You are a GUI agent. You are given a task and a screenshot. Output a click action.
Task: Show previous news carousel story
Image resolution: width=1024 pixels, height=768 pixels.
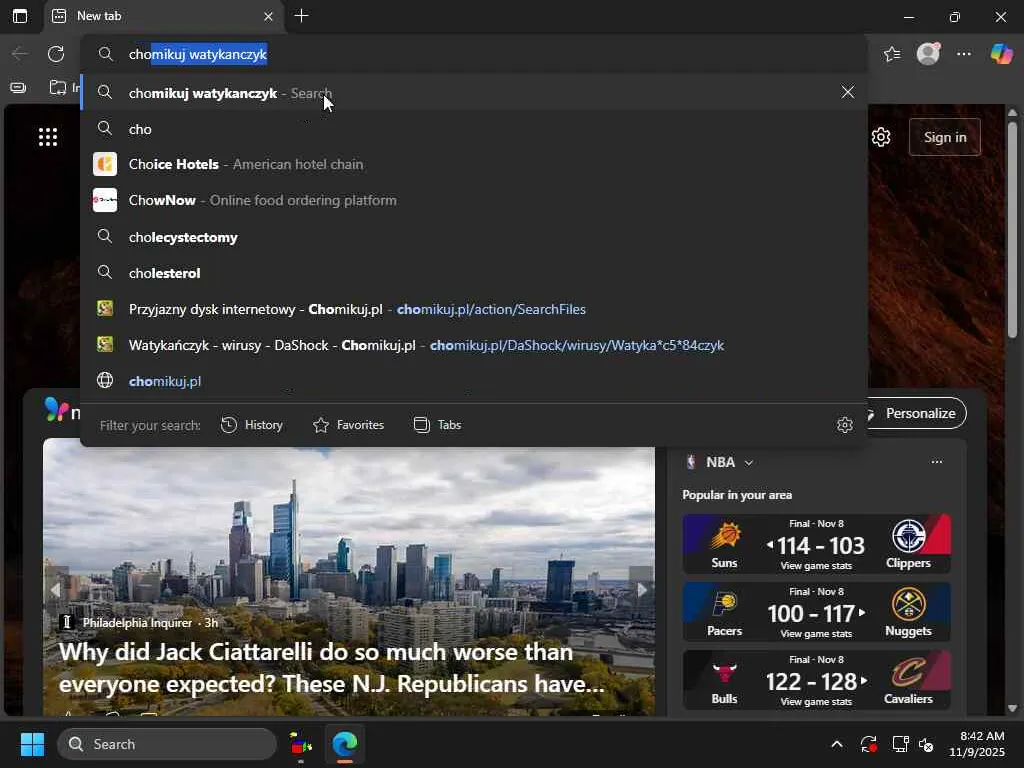click(56, 589)
